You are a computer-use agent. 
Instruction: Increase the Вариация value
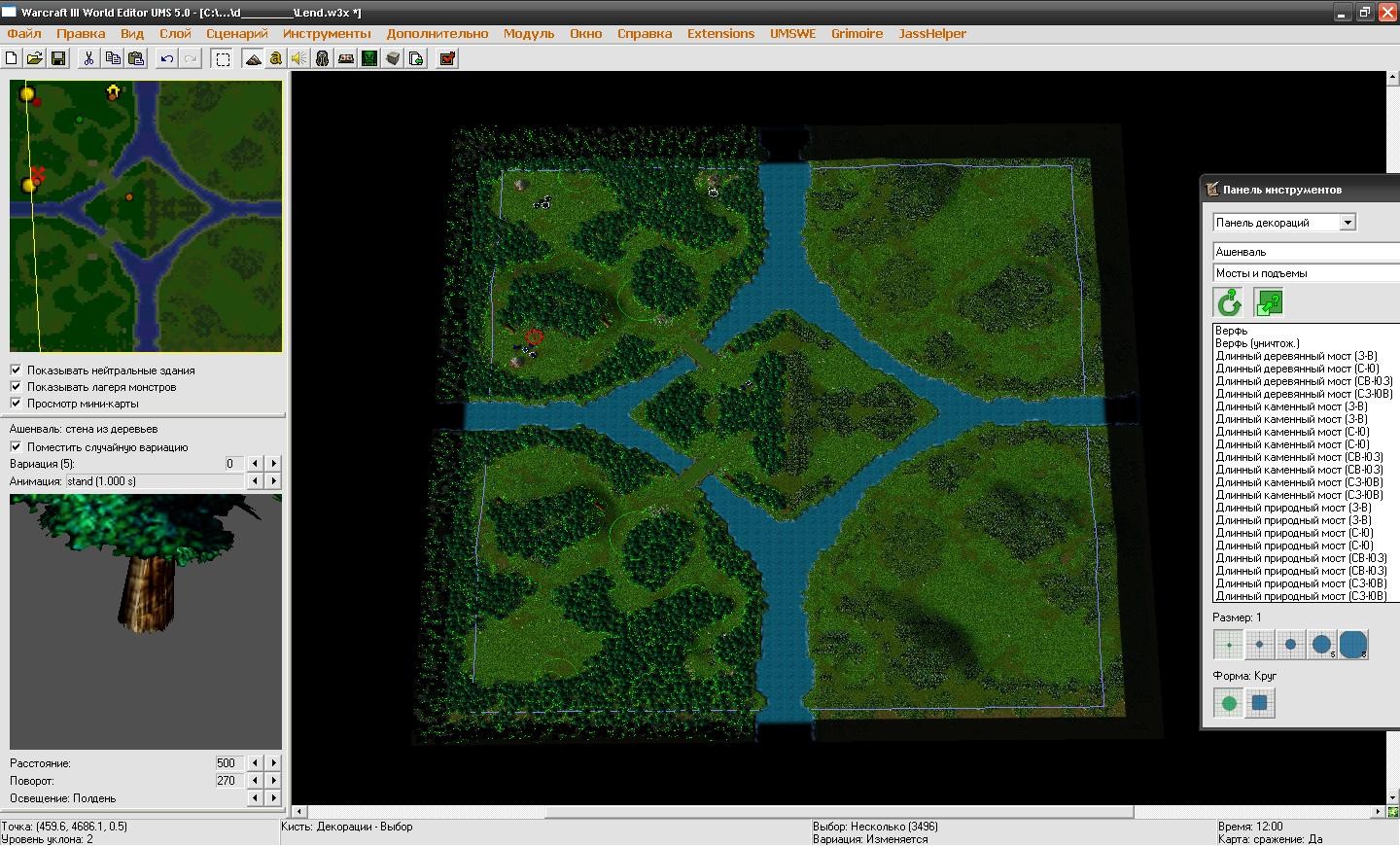point(273,464)
